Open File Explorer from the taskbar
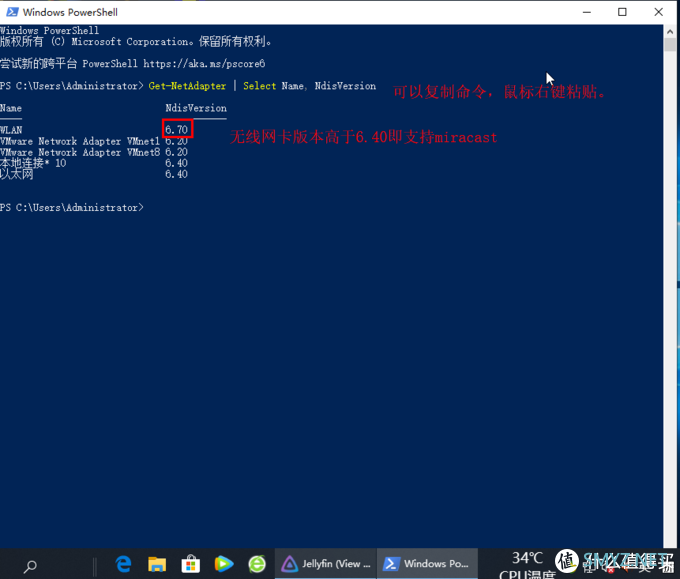Screen dimensions: 680x579 (x=157, y=564)
